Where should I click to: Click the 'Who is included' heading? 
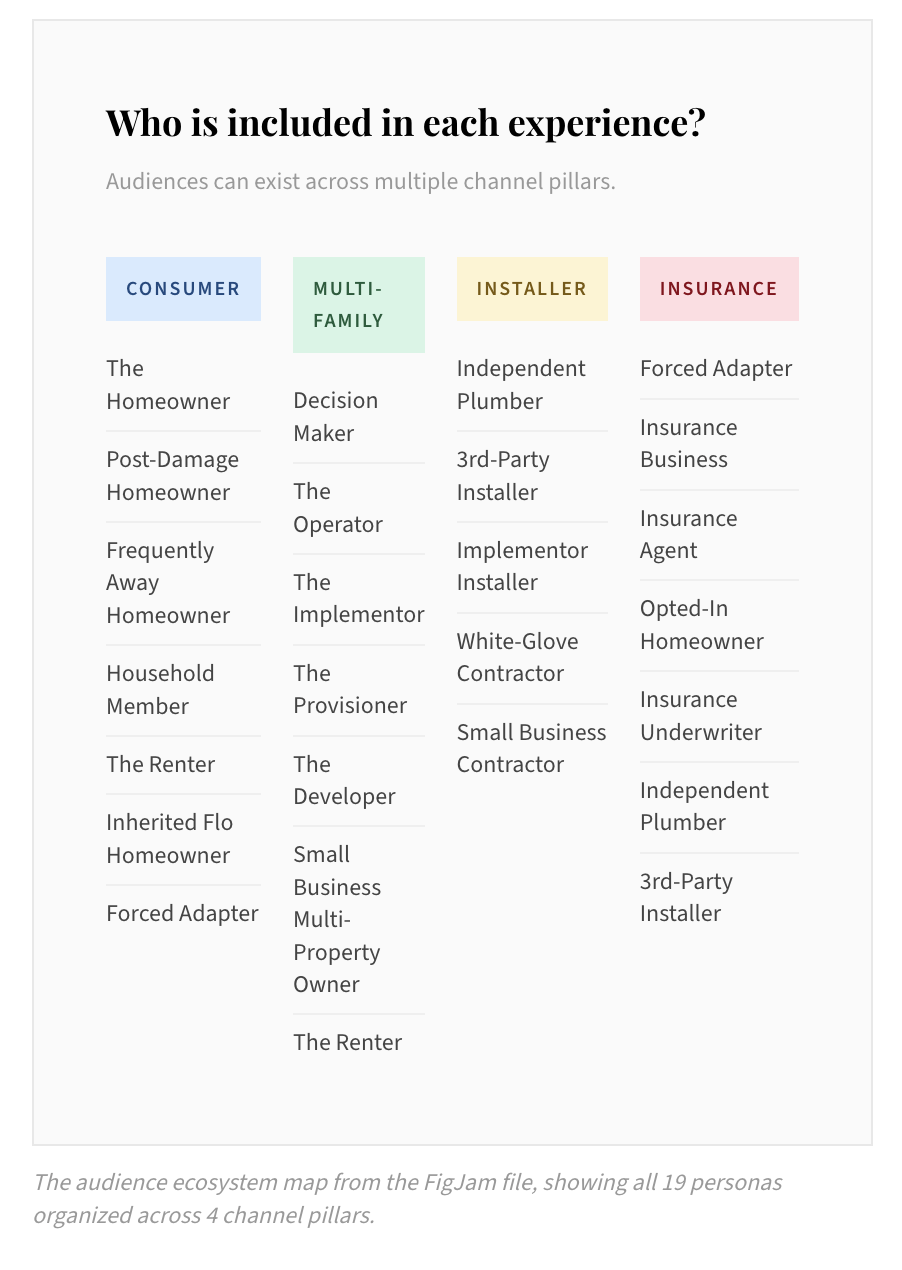pyautogui.click(x=406, y=123)
